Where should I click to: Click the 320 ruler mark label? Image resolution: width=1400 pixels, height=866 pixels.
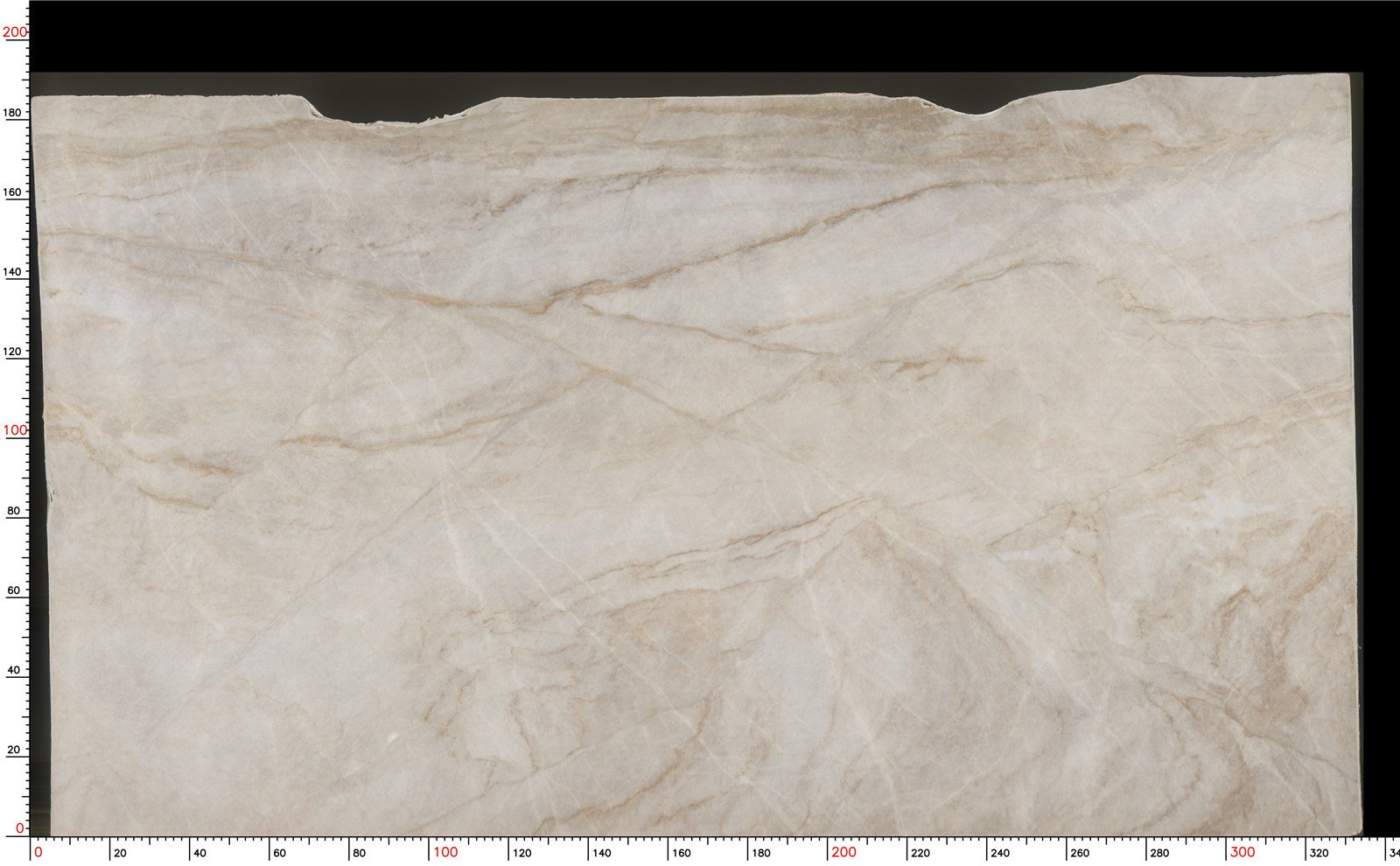pos(1319,853)
